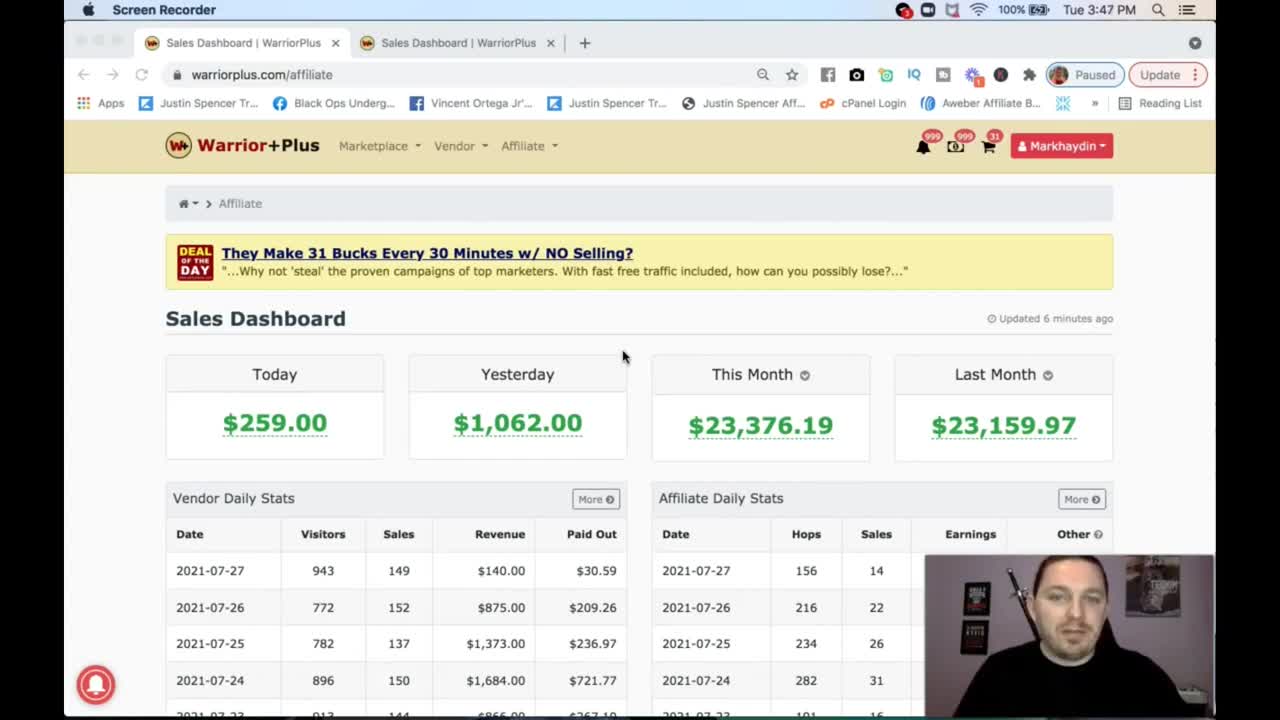The height and width of the screenshot is (720, 1280).
Task: Open a new browser tab
Action: pos(585,43)
